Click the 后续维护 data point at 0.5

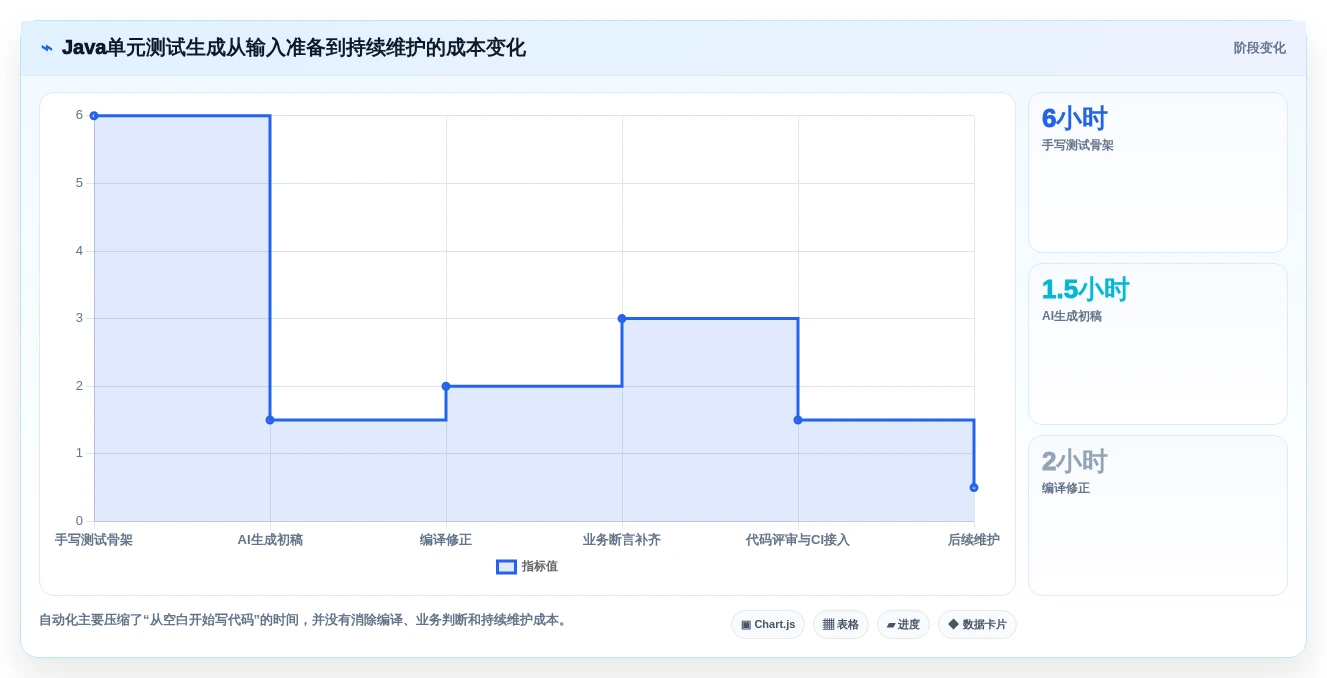pyautogui.click(x=974, y=487)
